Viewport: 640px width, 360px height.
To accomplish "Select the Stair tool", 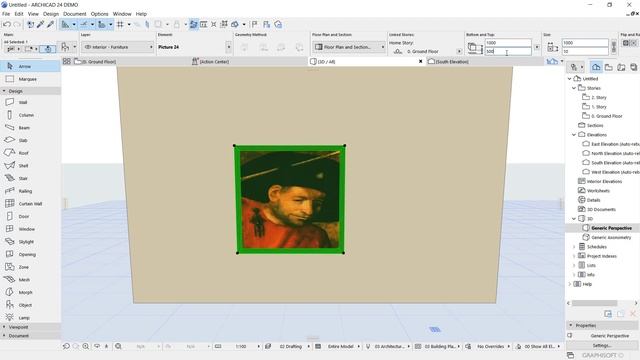I will [30, 178].
